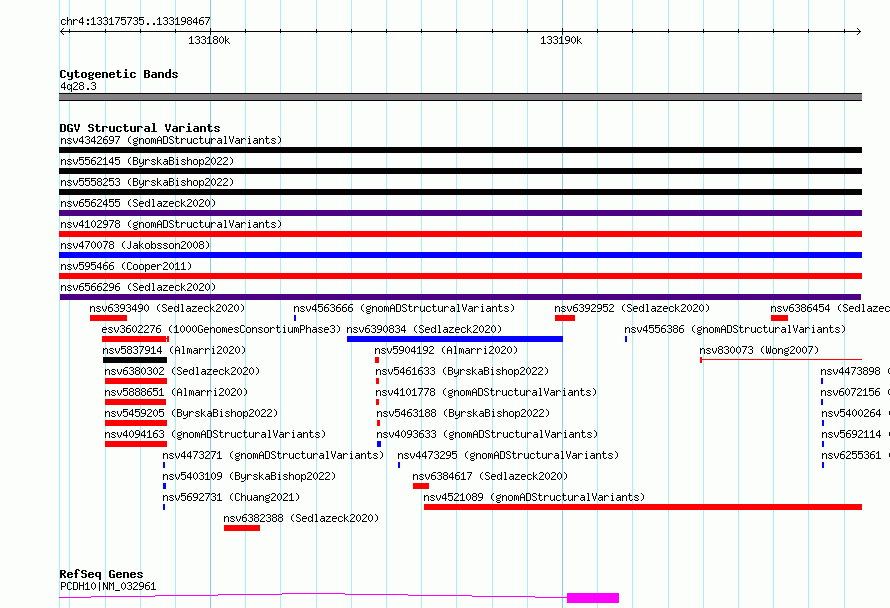Select the nsv470078 Jakobsson2008 label
Viewport: 890px width, 608px height.
point(135,245)
